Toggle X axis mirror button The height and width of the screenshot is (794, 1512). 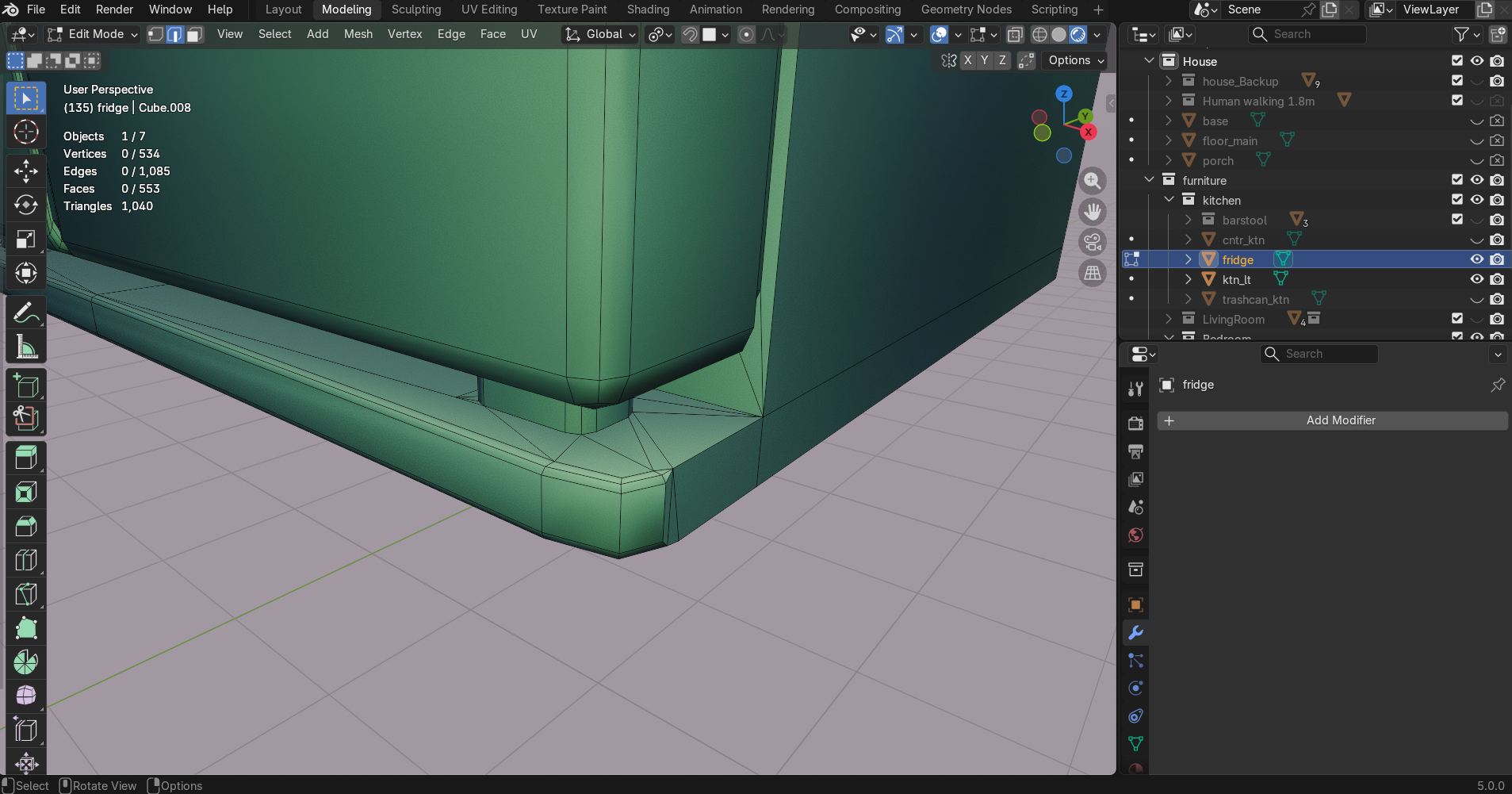tap(967, 60)
